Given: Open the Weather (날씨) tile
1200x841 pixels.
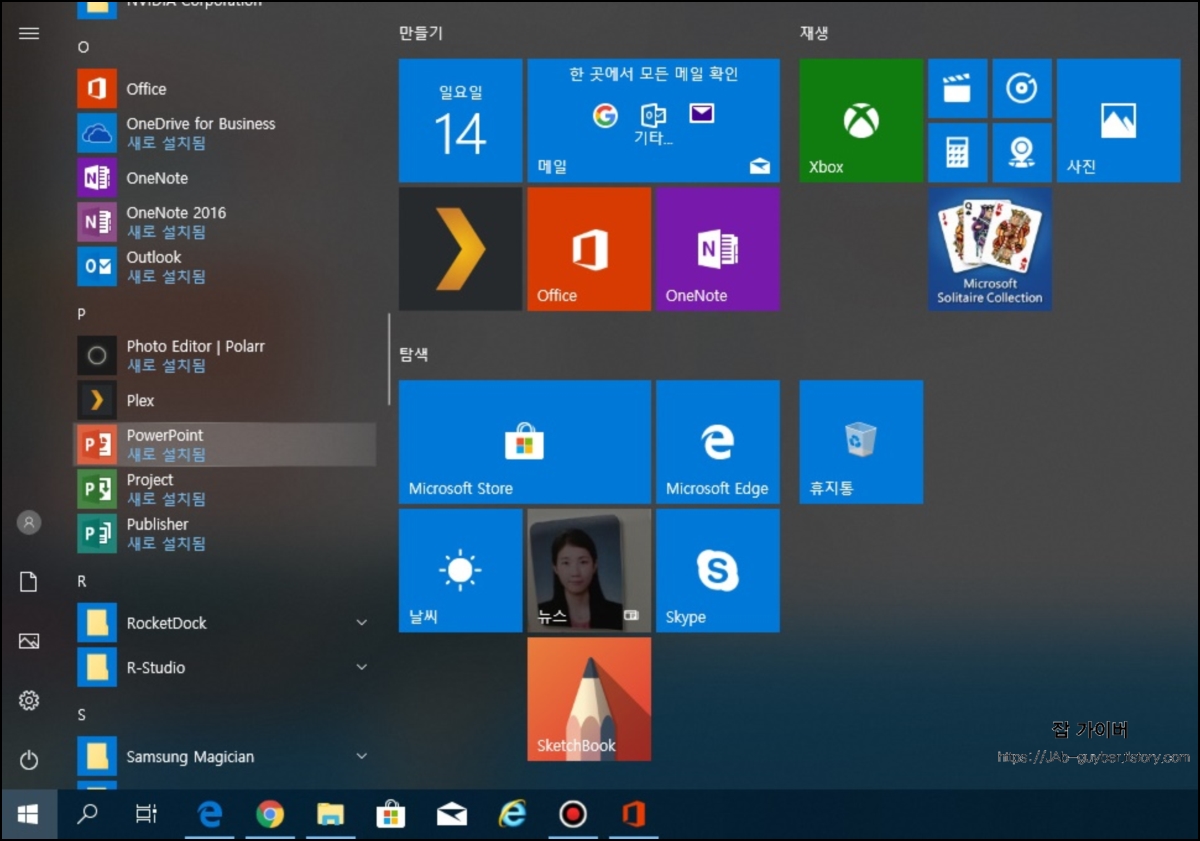Looking at the screenshot, I should [x=460, y=570].
